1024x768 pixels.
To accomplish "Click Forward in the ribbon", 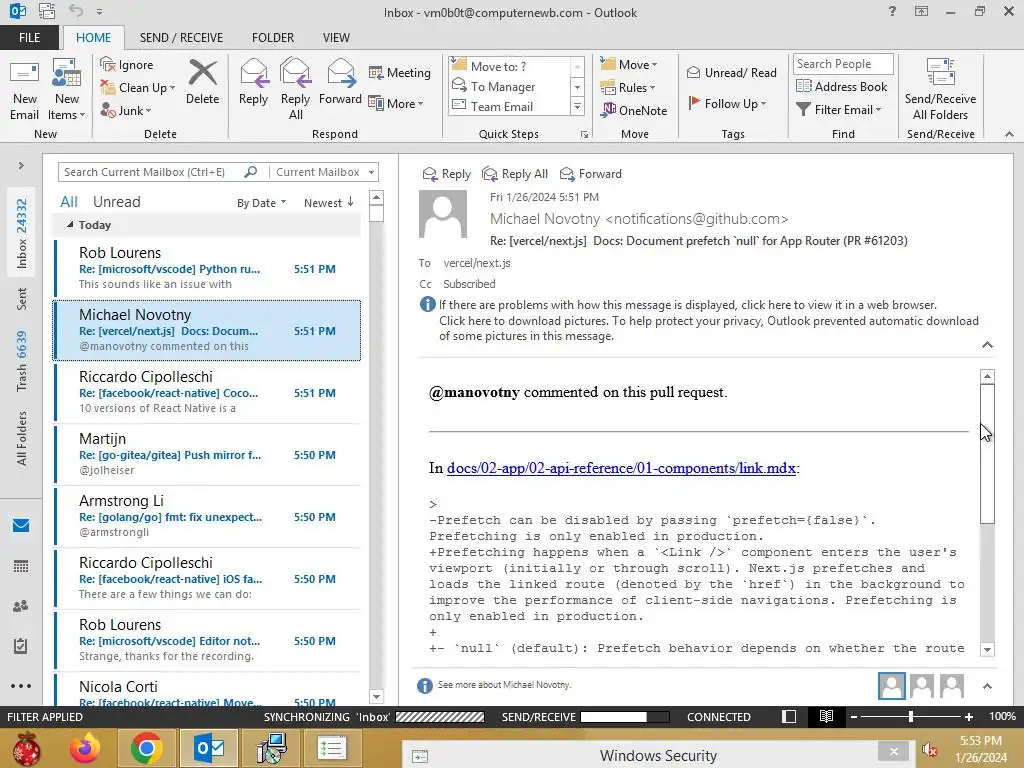I will (340, 82).
